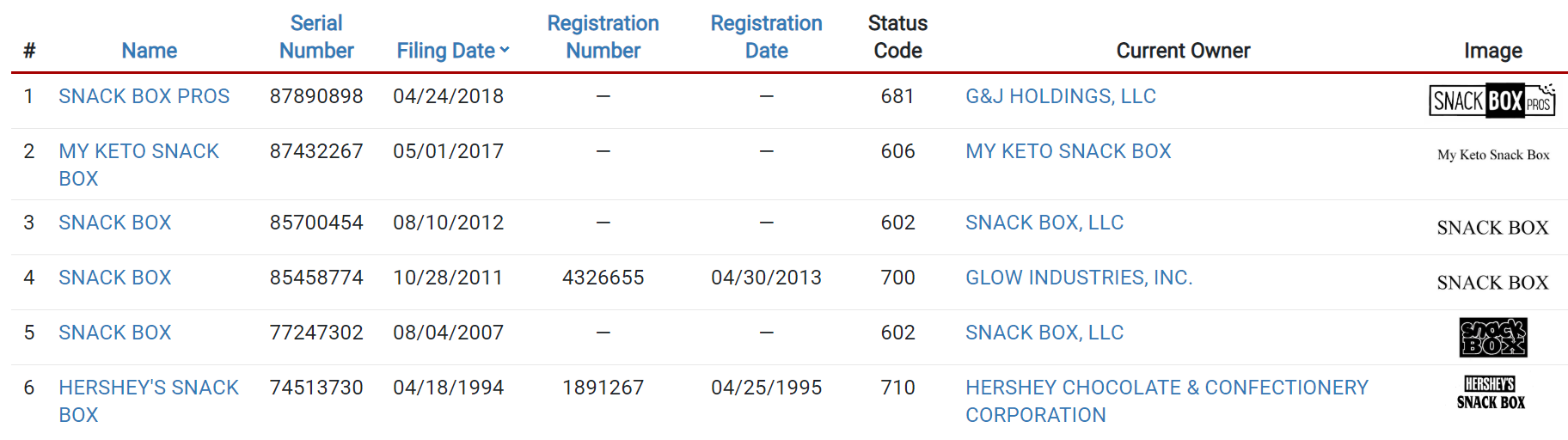Open the Hershey's Snack Box logo thumbnail
The image size is (1568, 440).
click(1491, 393)
